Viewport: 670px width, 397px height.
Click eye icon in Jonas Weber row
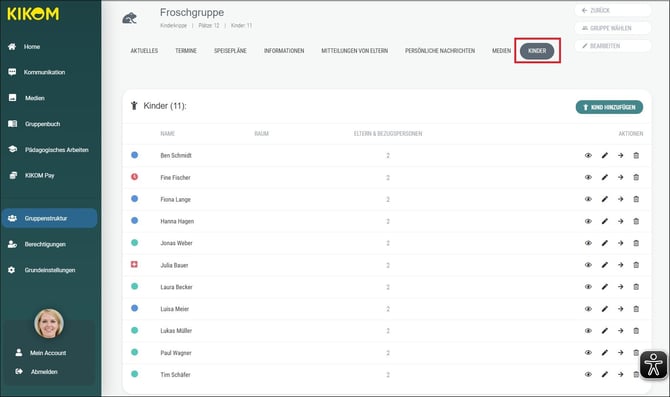click(588, 243)
